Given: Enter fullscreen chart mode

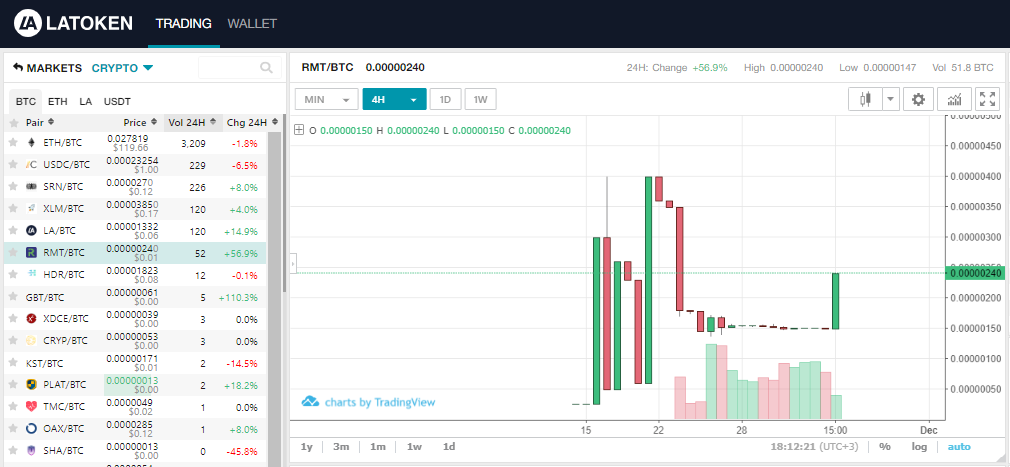Looking at the screenshot, I should coord(987,99).
